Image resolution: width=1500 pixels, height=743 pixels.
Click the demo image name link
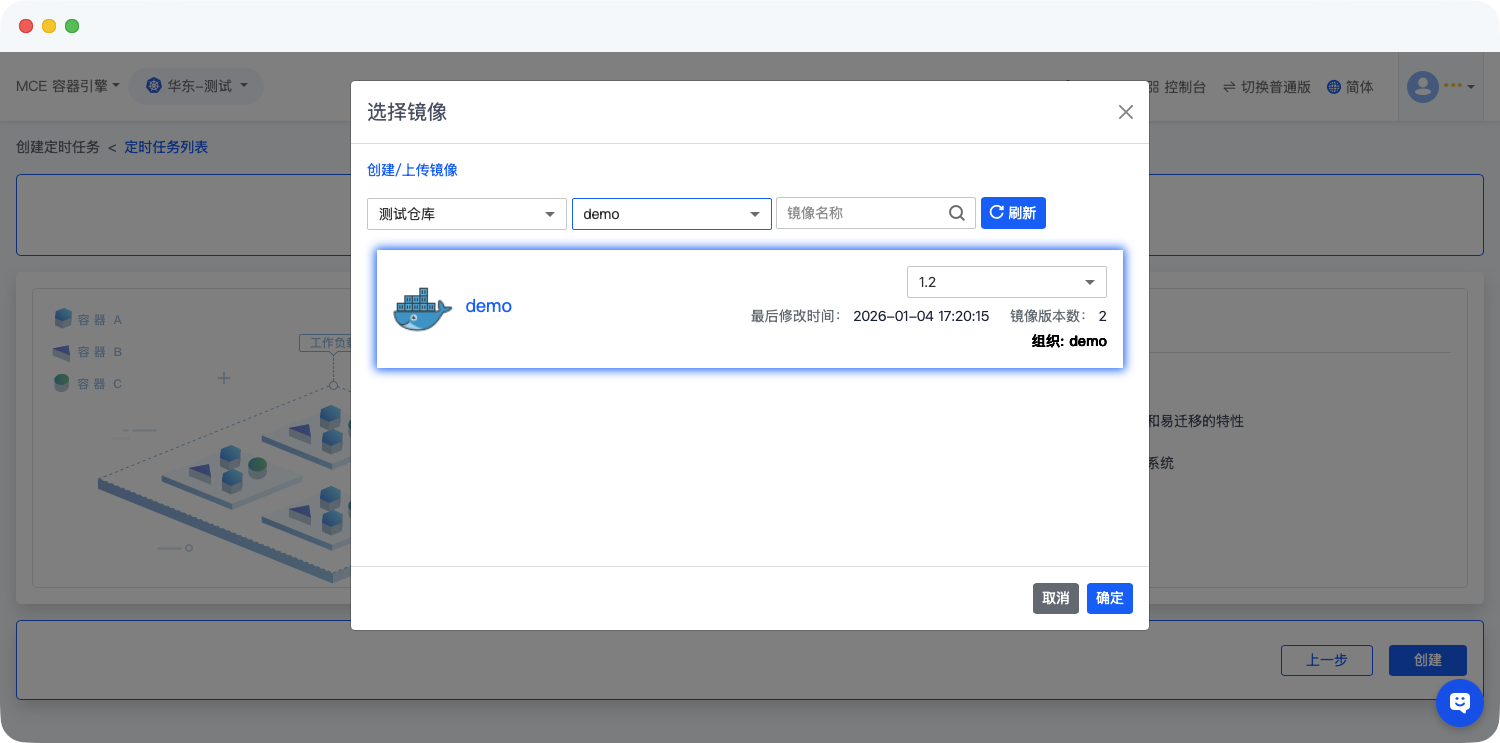click(x=488, y=306)
